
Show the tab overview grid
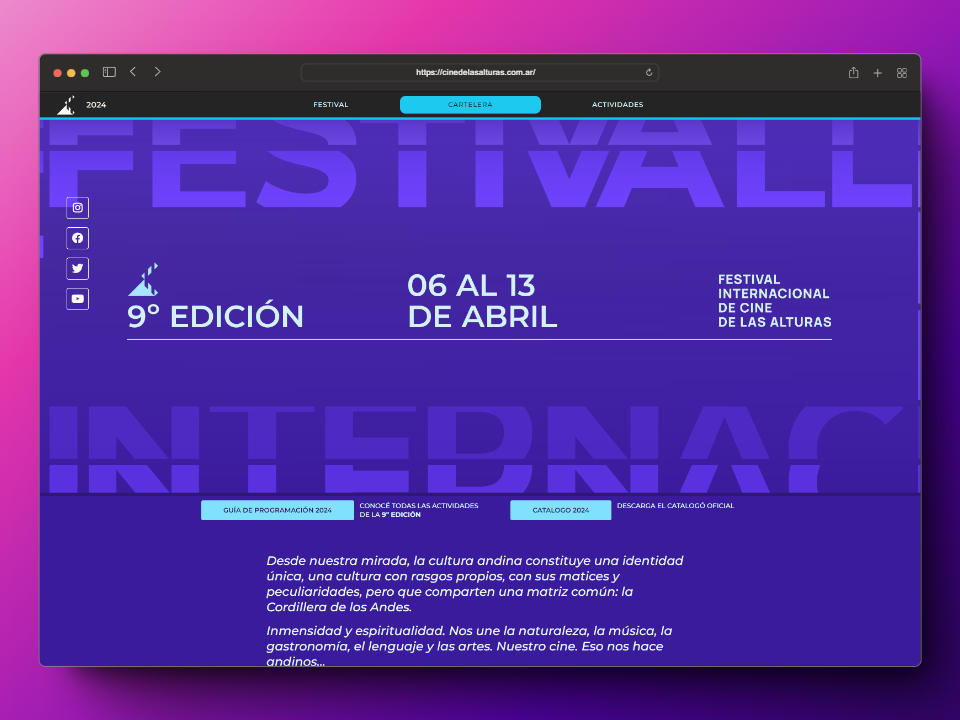click(x=901, y=73)
